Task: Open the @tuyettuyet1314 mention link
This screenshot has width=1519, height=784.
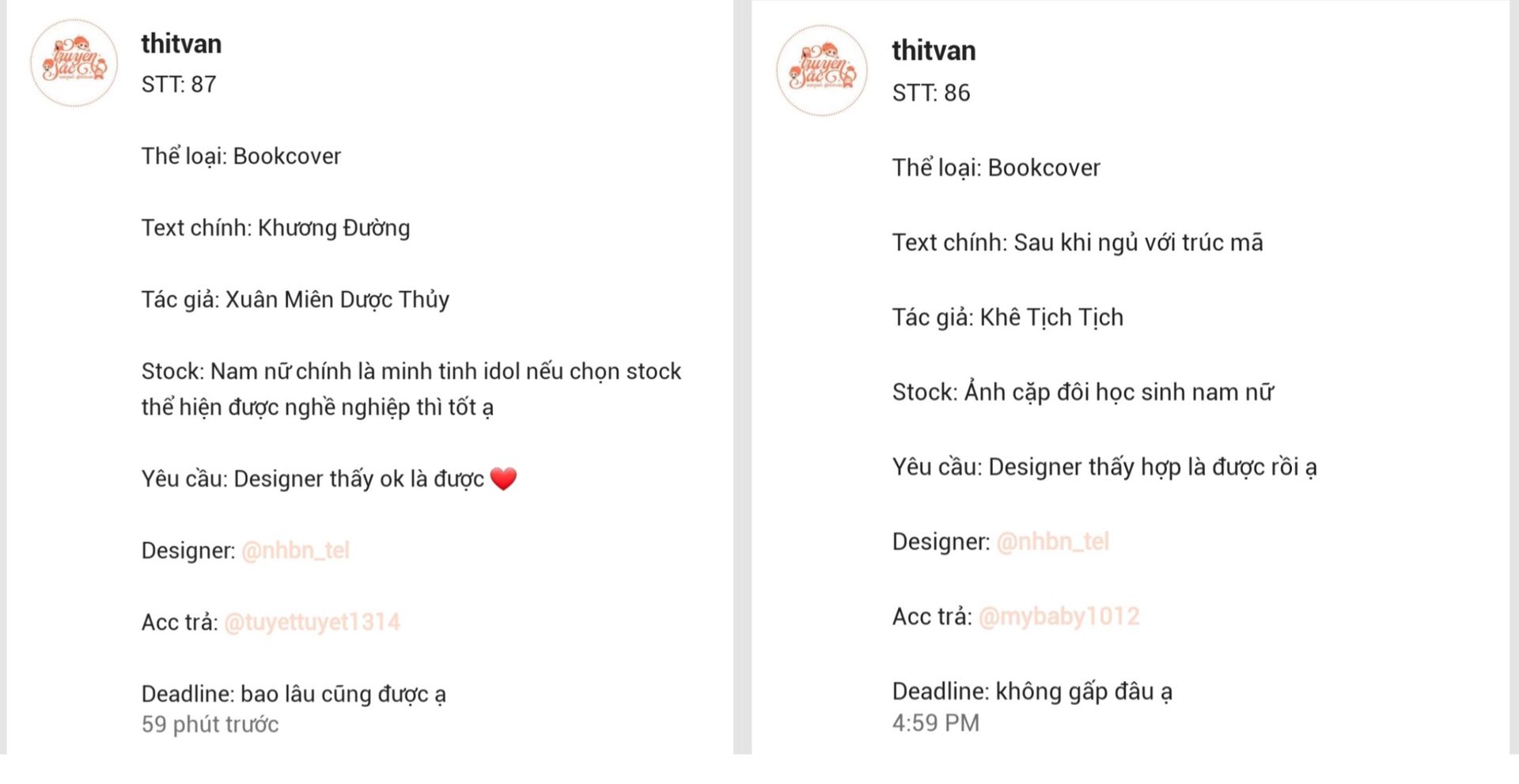Action: 312,623
